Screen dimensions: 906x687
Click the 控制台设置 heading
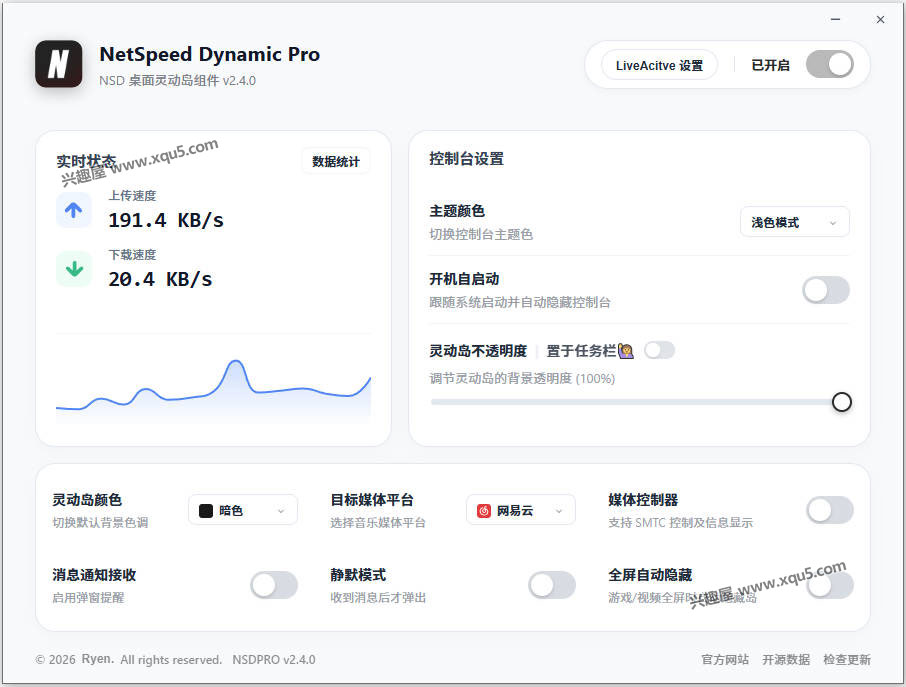tap(466, 159)
